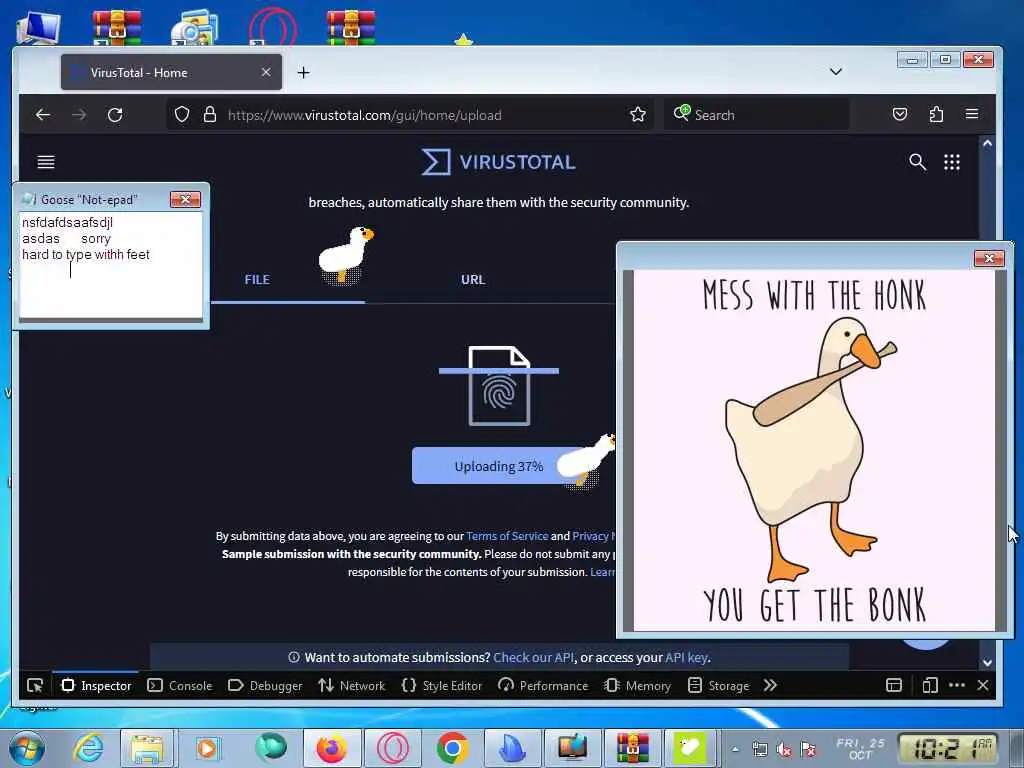Open the Style Editor devtools tab

[441, 686]
